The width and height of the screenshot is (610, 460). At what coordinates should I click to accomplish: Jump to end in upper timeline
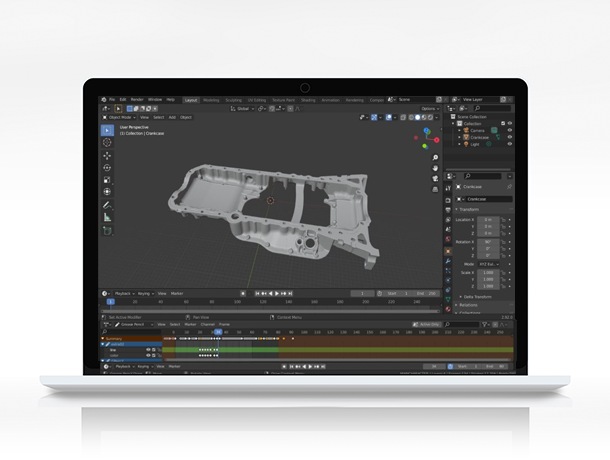click(290, 293)
